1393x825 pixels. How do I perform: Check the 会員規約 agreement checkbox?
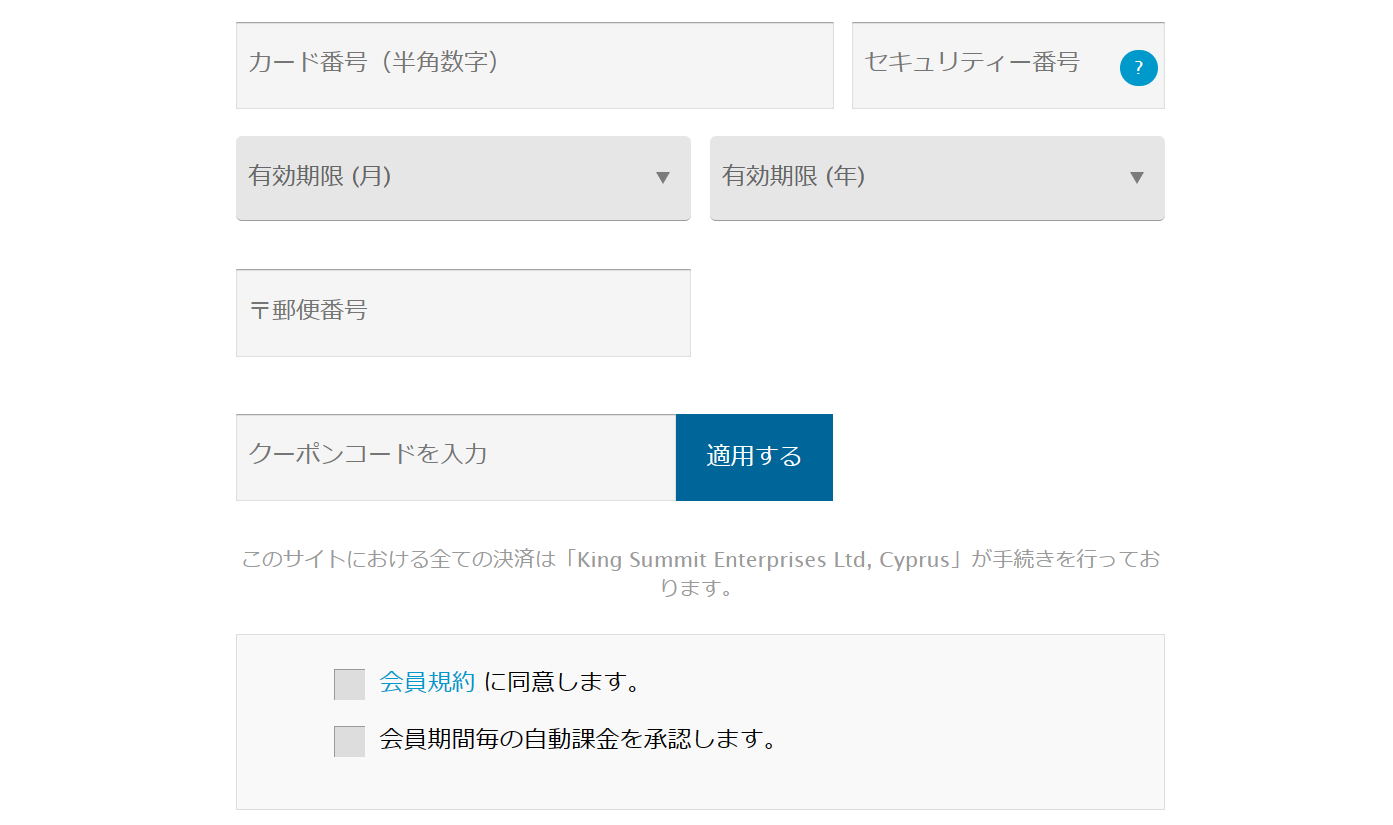click(x=349, y=684)
